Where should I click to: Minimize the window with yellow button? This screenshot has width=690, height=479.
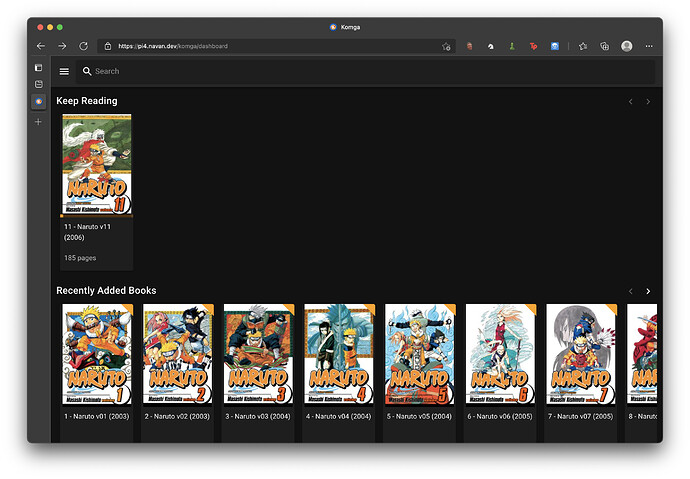point(50,27)
